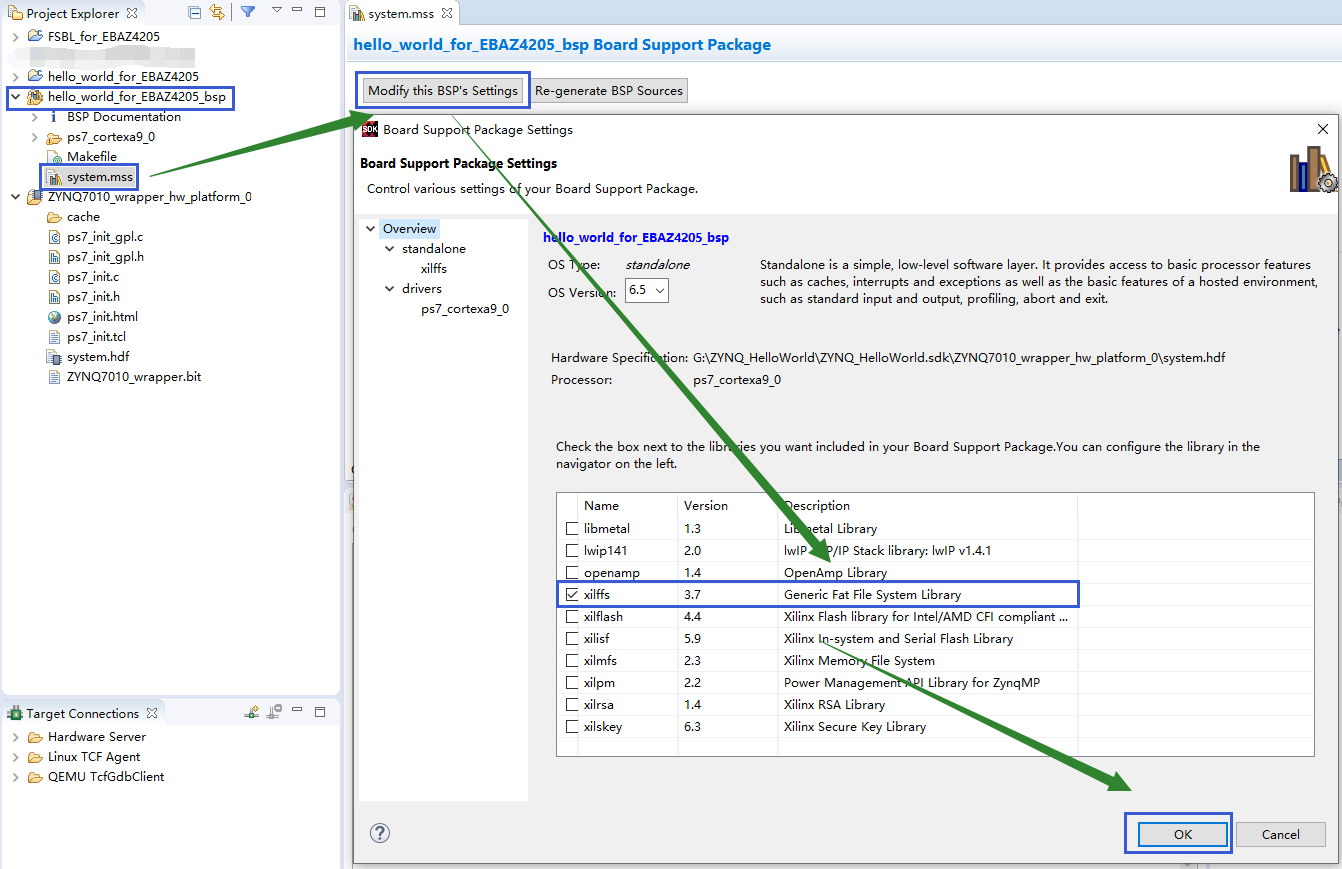Select the Target Connections tab
Image resolution: width=1342 pixels, height=869 pixels.
[82, 713]
